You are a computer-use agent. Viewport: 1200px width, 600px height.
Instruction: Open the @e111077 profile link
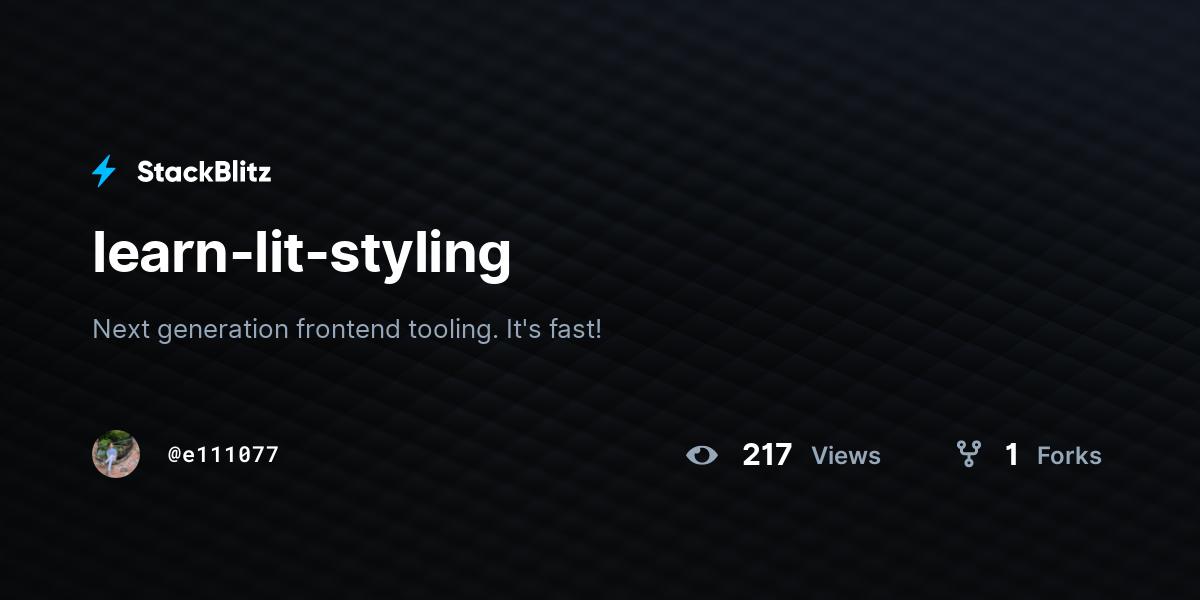(223, 454)
